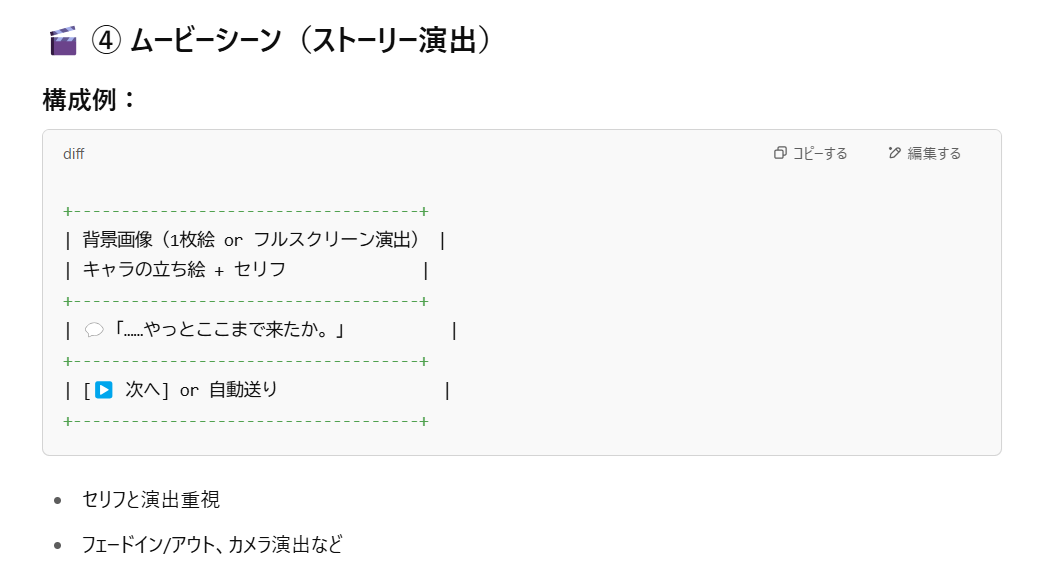Screen dimensions: 1039x567
Task: Click the diff language label
Action: click(x=74, y=154)
